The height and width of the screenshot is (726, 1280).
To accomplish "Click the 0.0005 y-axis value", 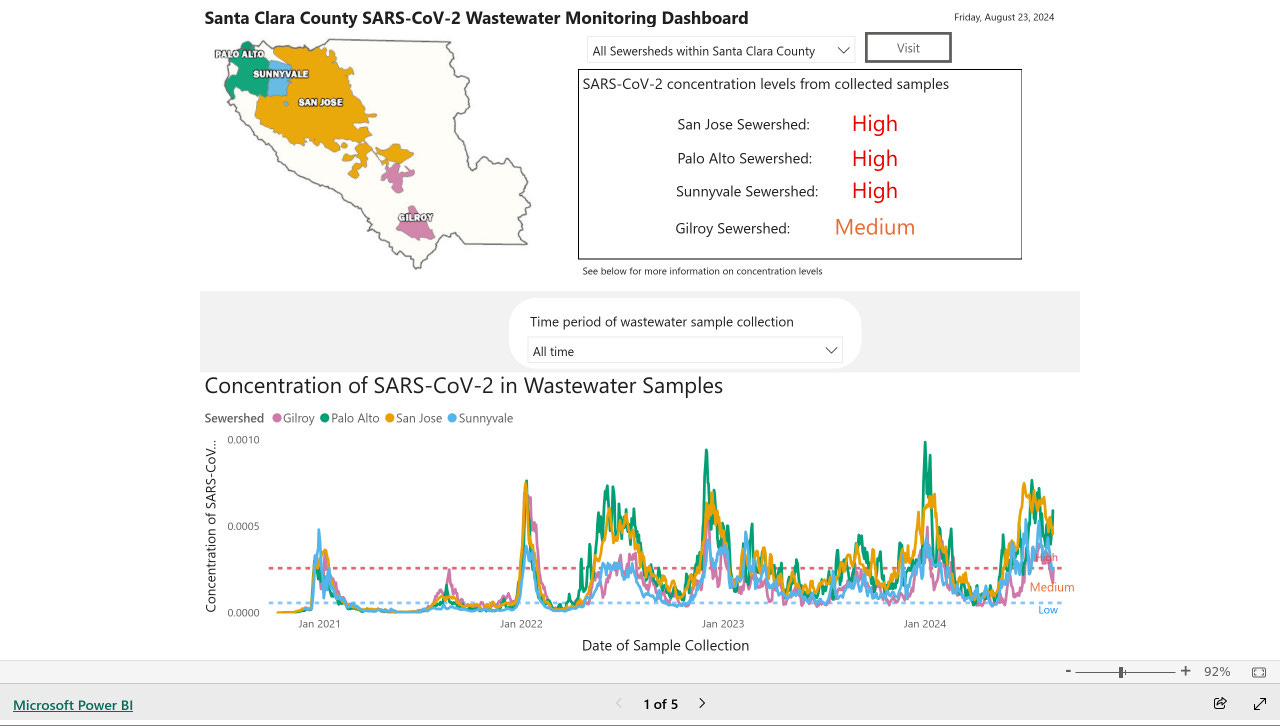I will (x=243, y=526).
